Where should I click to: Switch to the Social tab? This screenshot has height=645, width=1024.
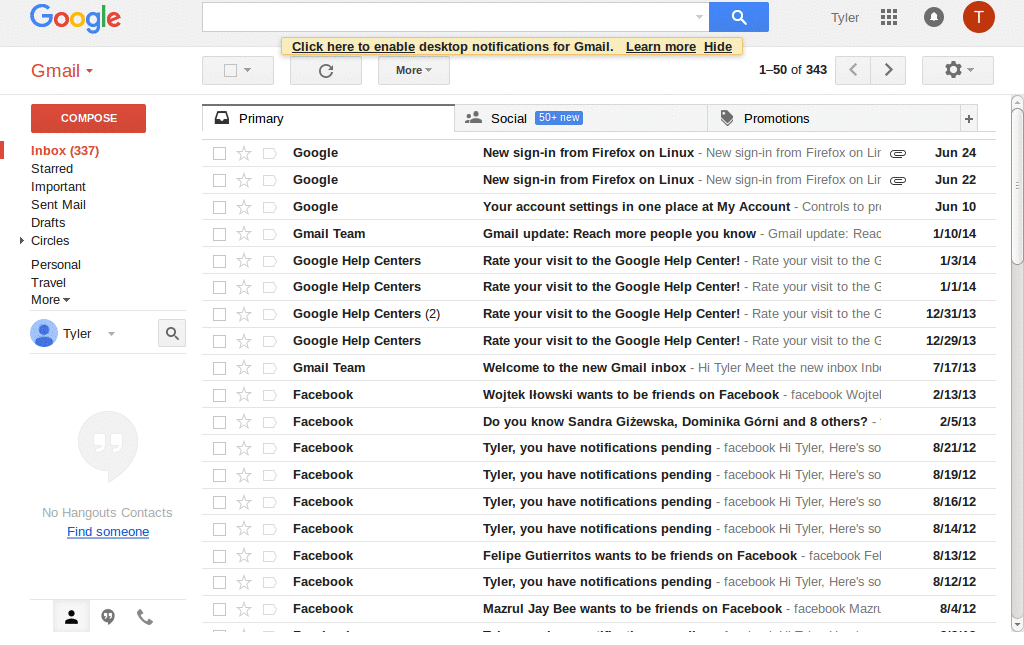pos(581,119)
